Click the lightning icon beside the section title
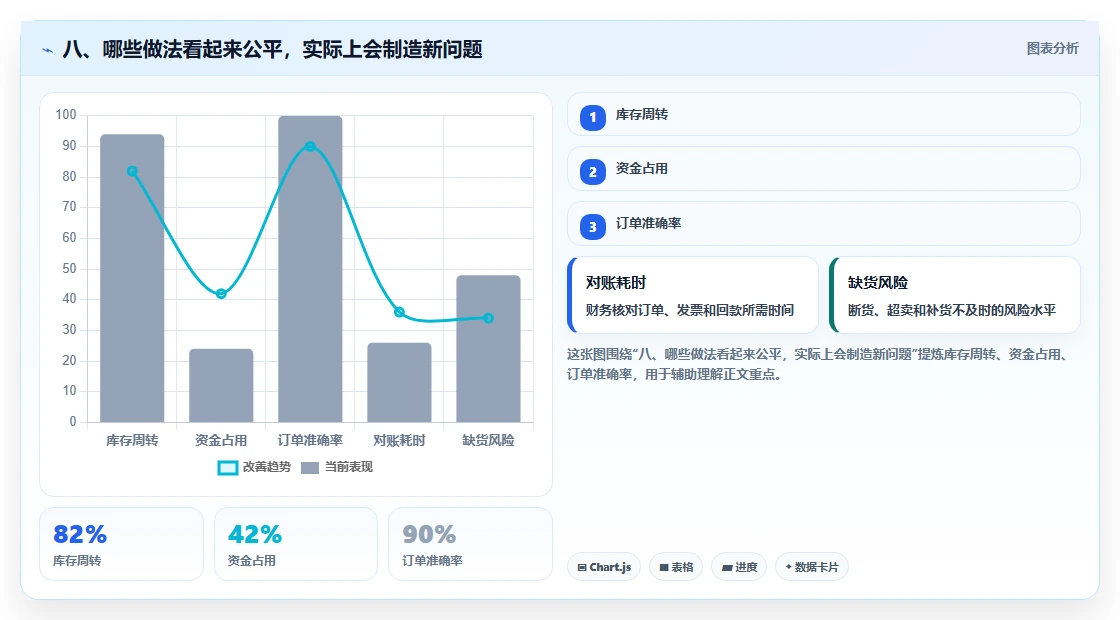1120x620 pixels. pos(48,50)
